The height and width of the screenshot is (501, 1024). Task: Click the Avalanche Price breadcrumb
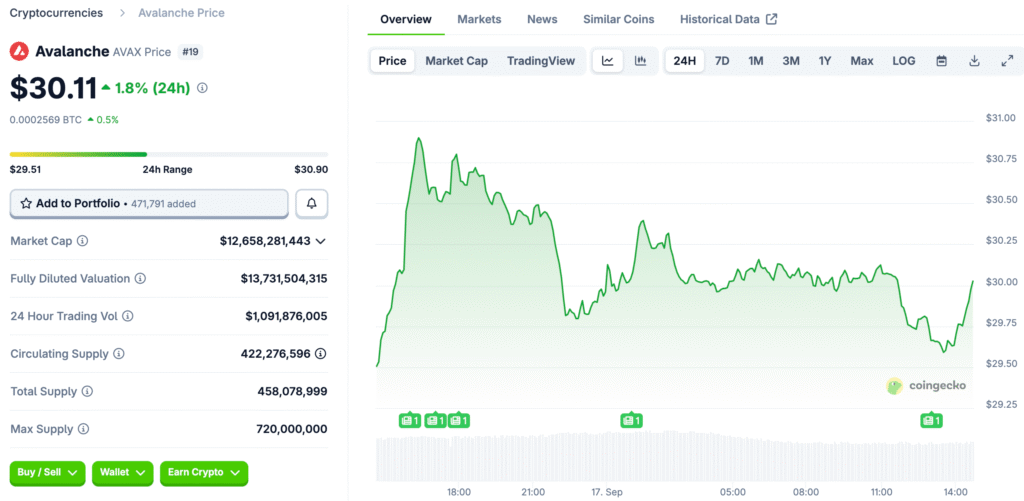[x=182, y=13]
